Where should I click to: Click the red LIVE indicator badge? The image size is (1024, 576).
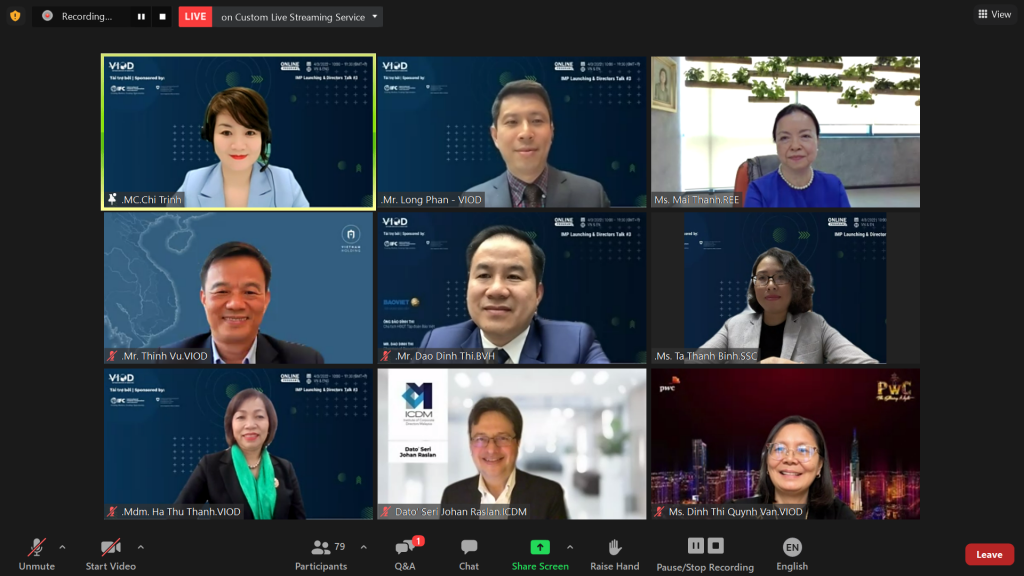click(195, 16)
